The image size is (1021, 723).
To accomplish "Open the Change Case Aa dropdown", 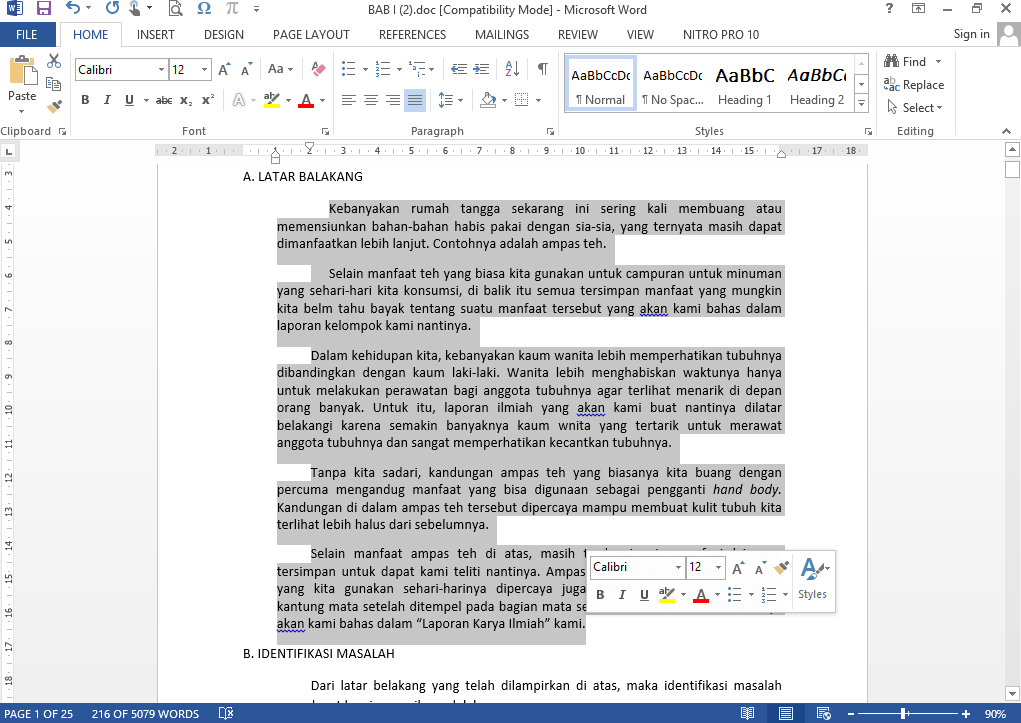I will [x=281, y=69].
